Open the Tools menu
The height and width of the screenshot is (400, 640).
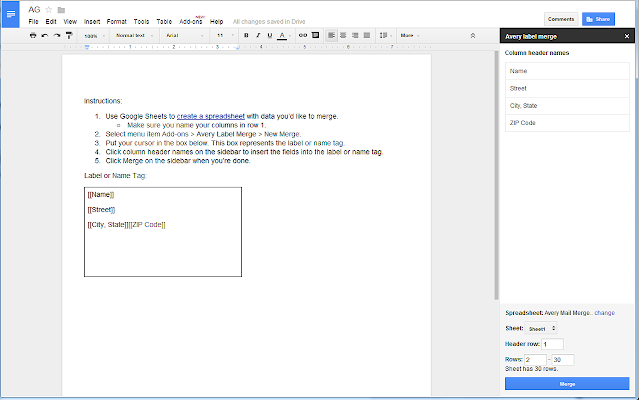point(141,22)
